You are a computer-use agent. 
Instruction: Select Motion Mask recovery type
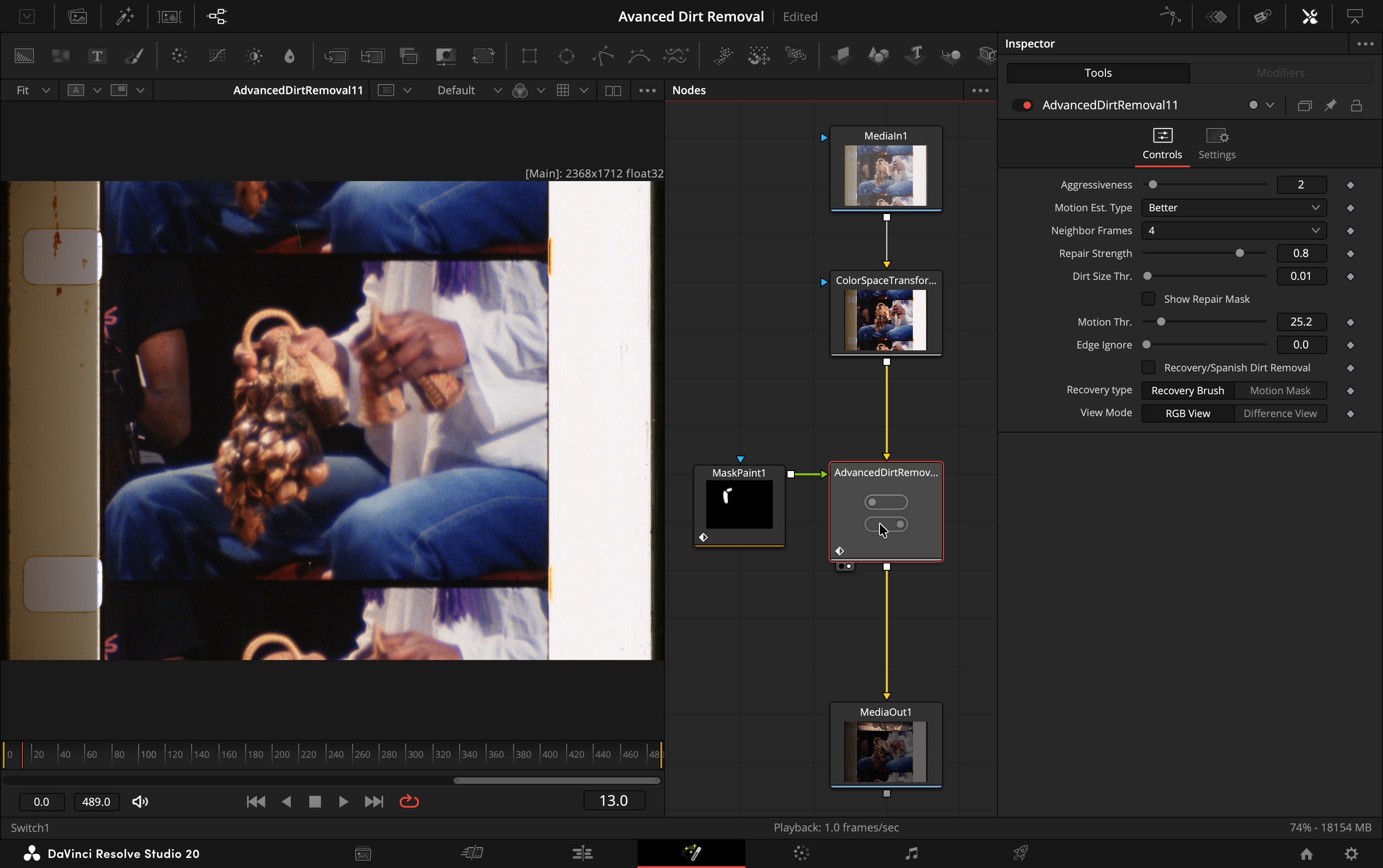tap(1280, 391)
